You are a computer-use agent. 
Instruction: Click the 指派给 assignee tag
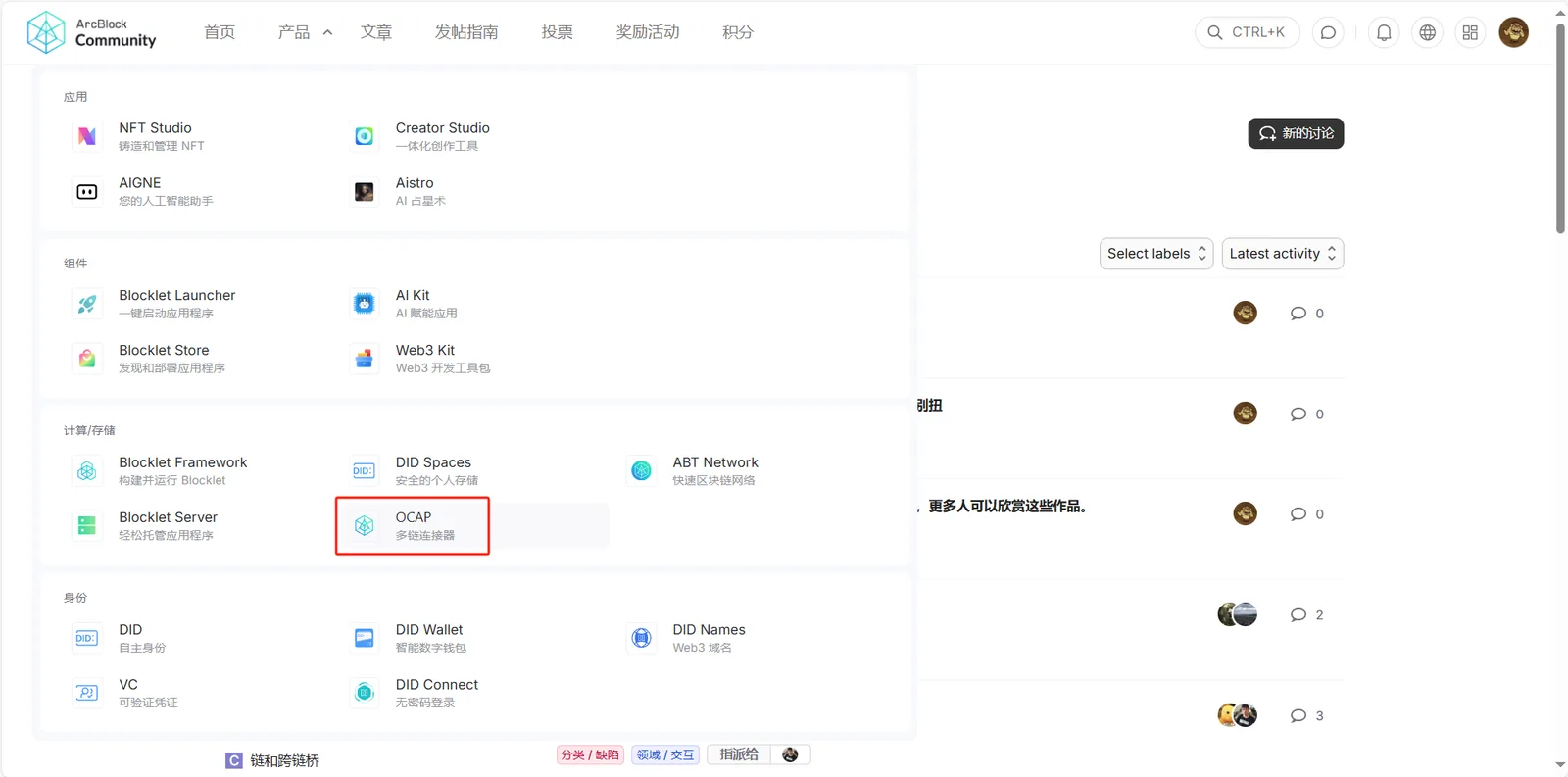pos(759,754)
